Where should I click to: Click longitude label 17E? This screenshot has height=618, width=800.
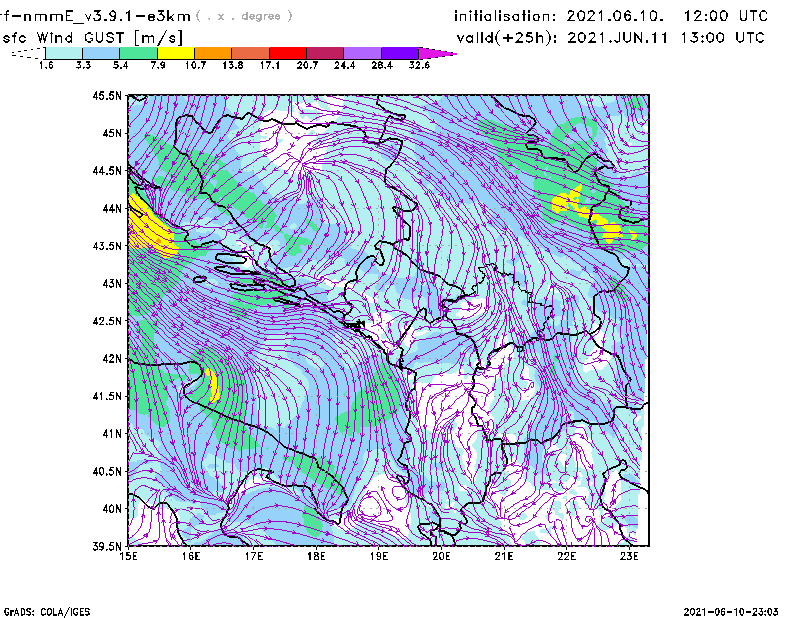click(x=254, y=556)
